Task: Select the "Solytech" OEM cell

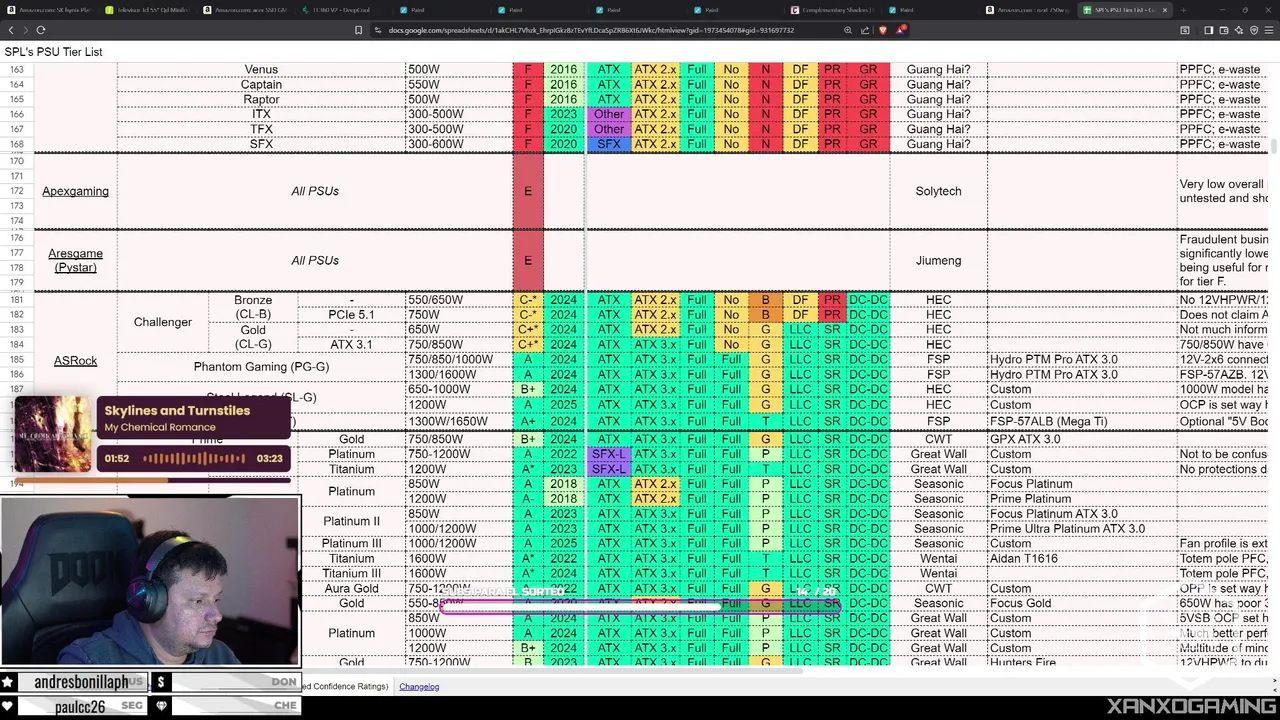Action: pyautogui.click(x=938, y=191)
